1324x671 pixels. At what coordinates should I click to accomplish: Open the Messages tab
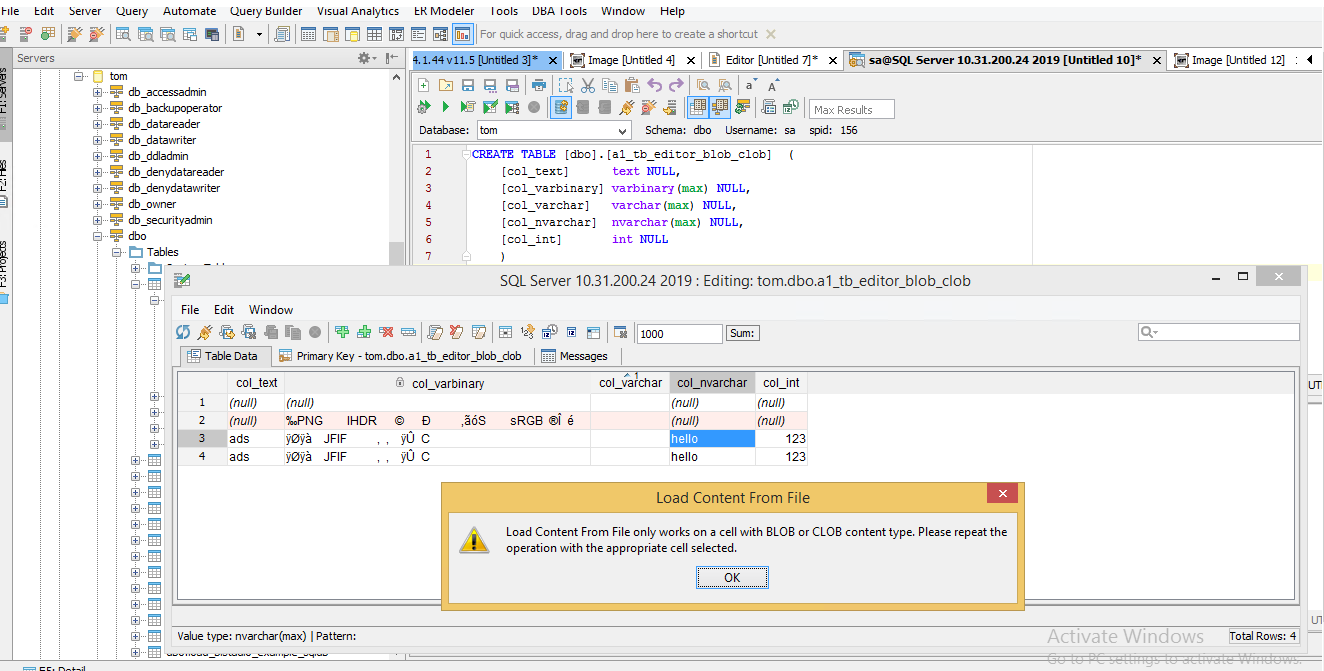(575, 356)
